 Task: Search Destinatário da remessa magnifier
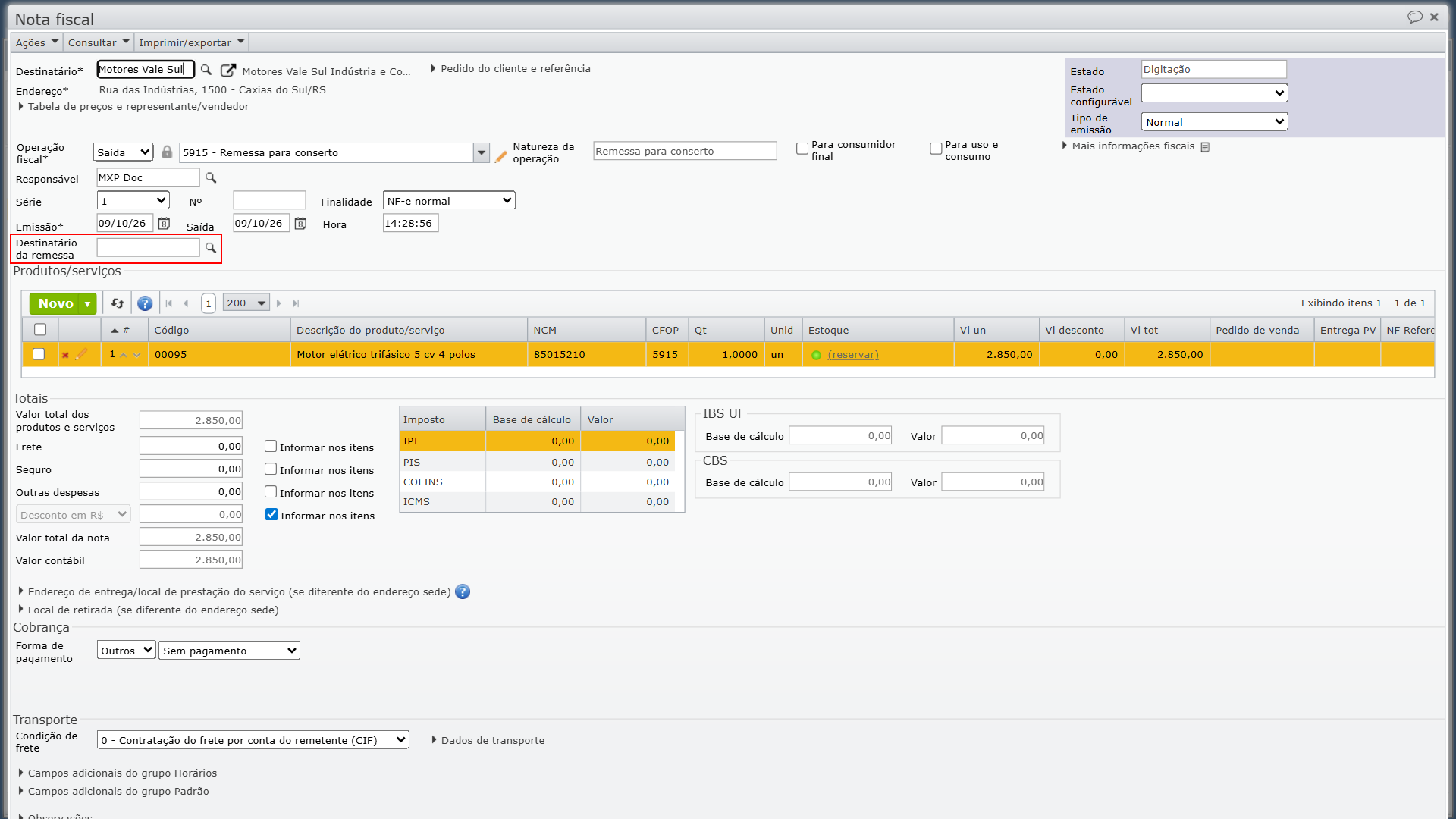pyautogui.click(x=211, y=248)
